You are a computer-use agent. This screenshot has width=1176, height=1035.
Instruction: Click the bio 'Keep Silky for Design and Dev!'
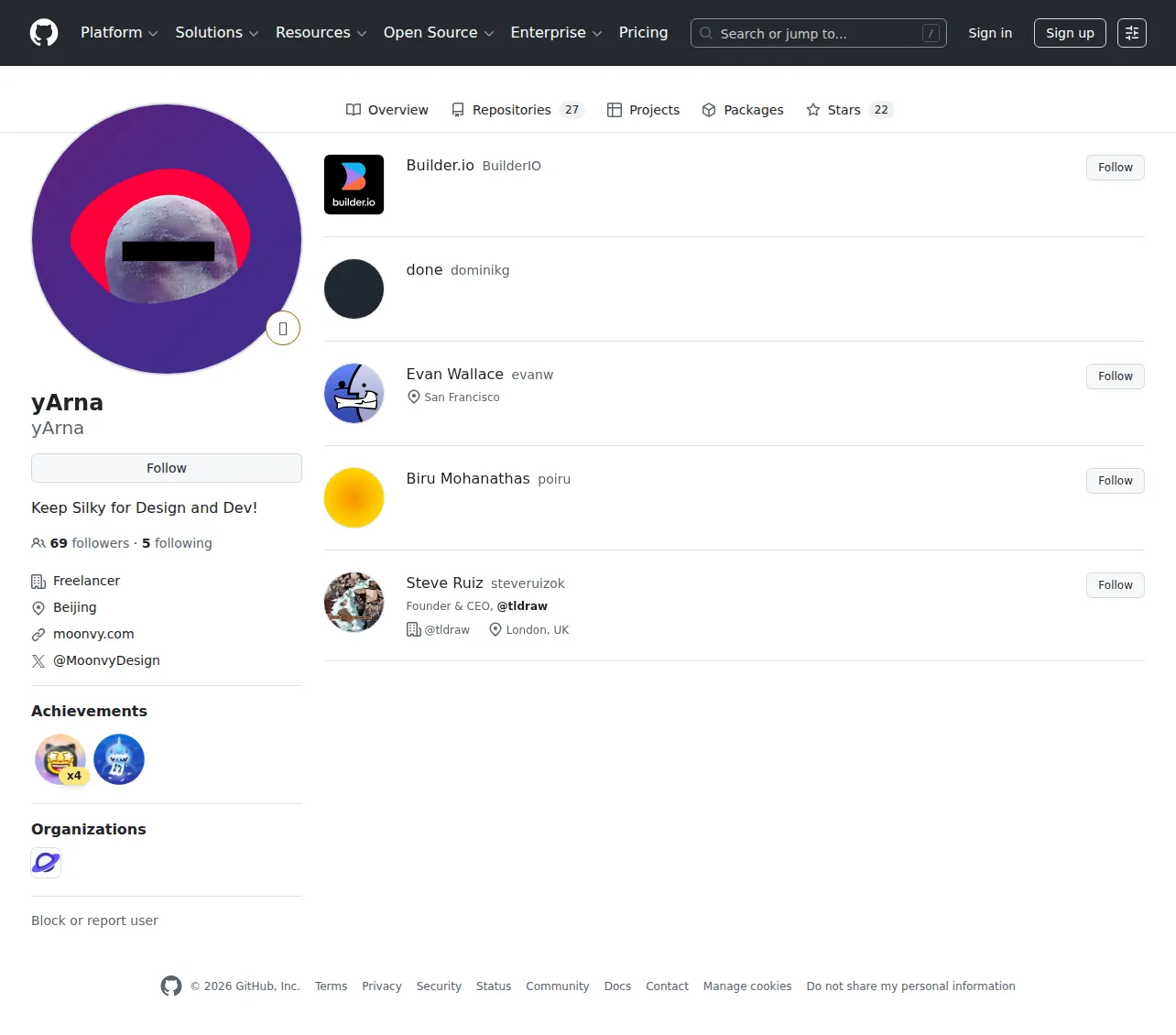tap(145, 507)
